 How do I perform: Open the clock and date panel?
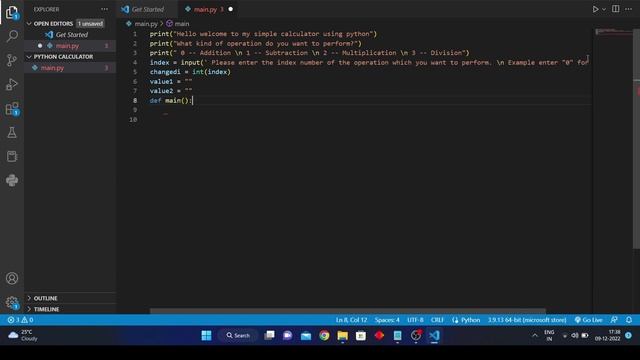click(608, 336)
